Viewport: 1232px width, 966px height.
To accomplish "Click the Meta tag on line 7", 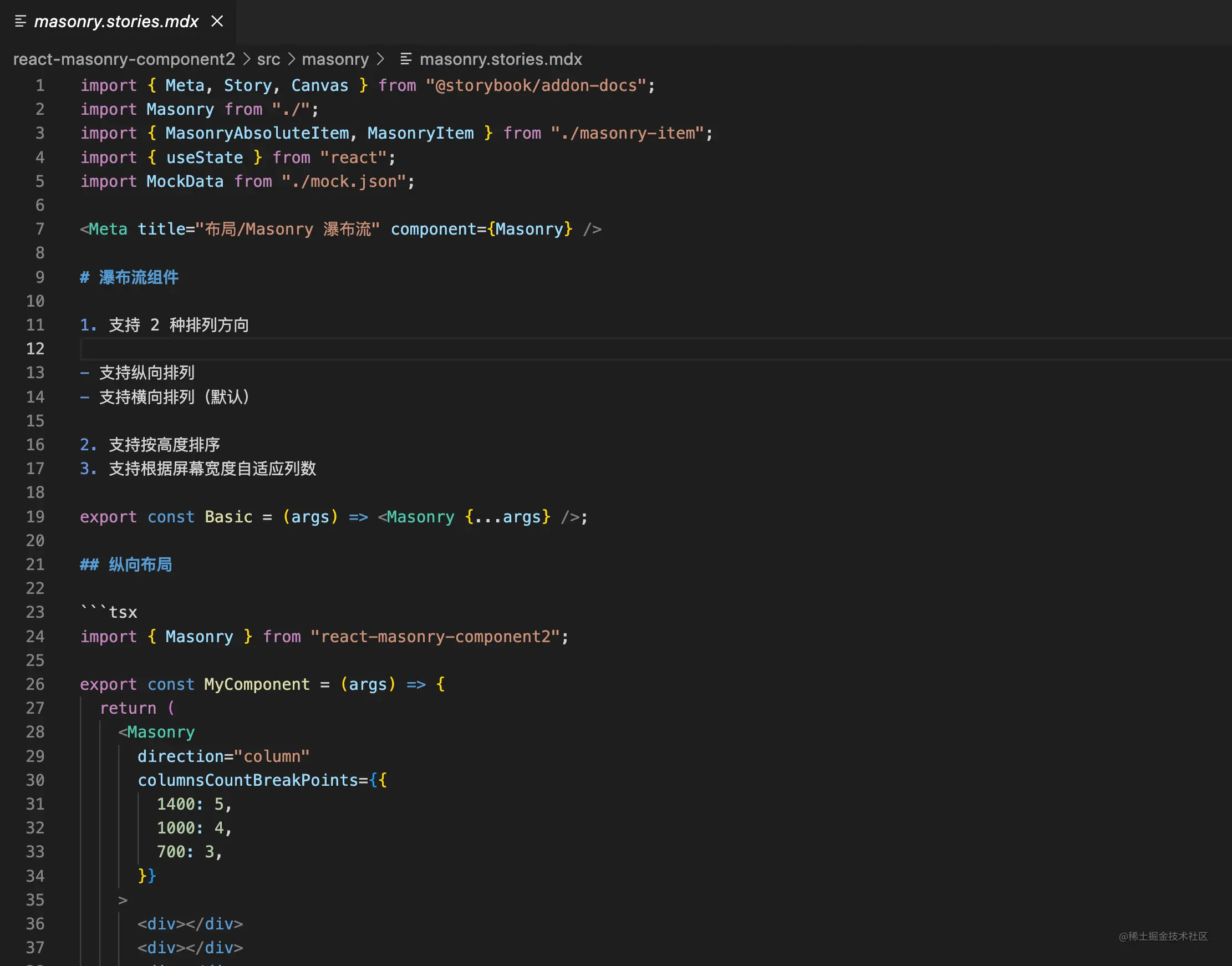I will click(x=108, y=229).
